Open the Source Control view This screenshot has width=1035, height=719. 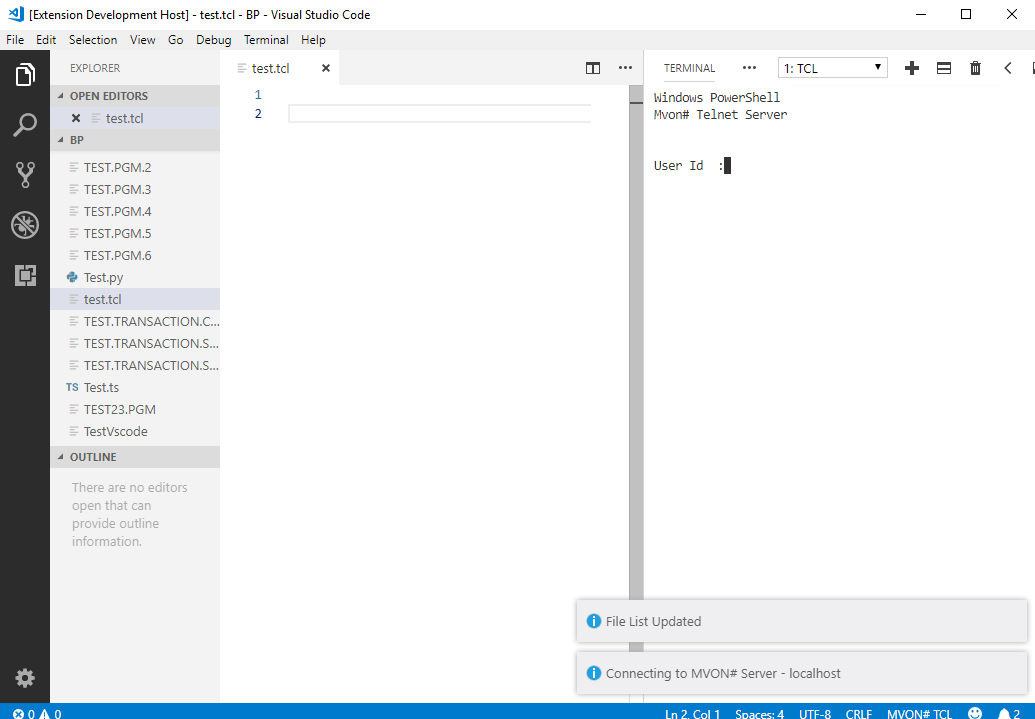[x=24, y=174]
